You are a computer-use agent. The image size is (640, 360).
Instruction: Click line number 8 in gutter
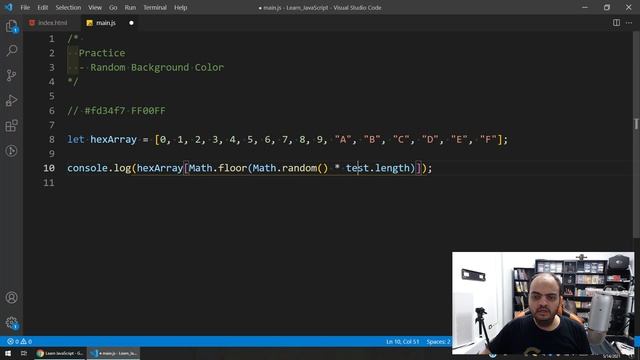[51, 140]
